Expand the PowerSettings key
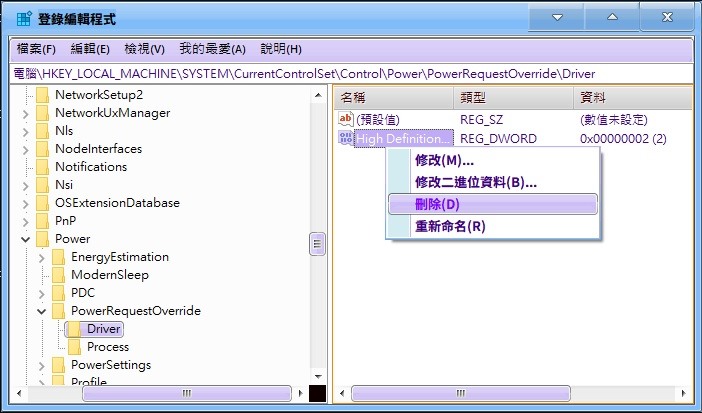This screenshot has height=413, width=702. (42, 366)
